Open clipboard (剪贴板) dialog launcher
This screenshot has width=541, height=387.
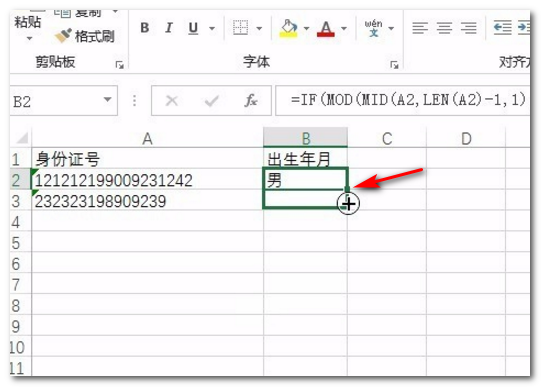(x=119, y=64)
